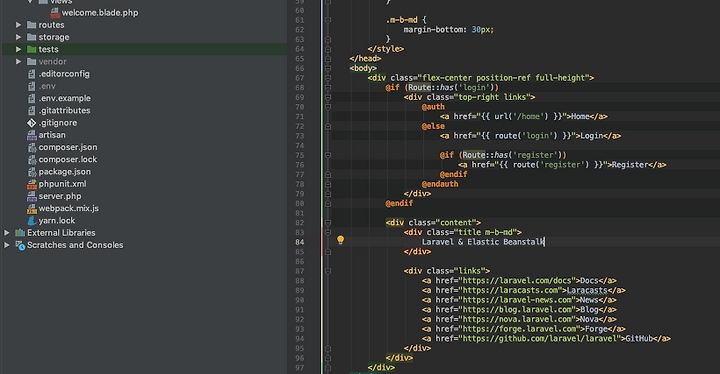Click the composer.lock file icon
Screen dimensions: 720x374
point(31,159)
